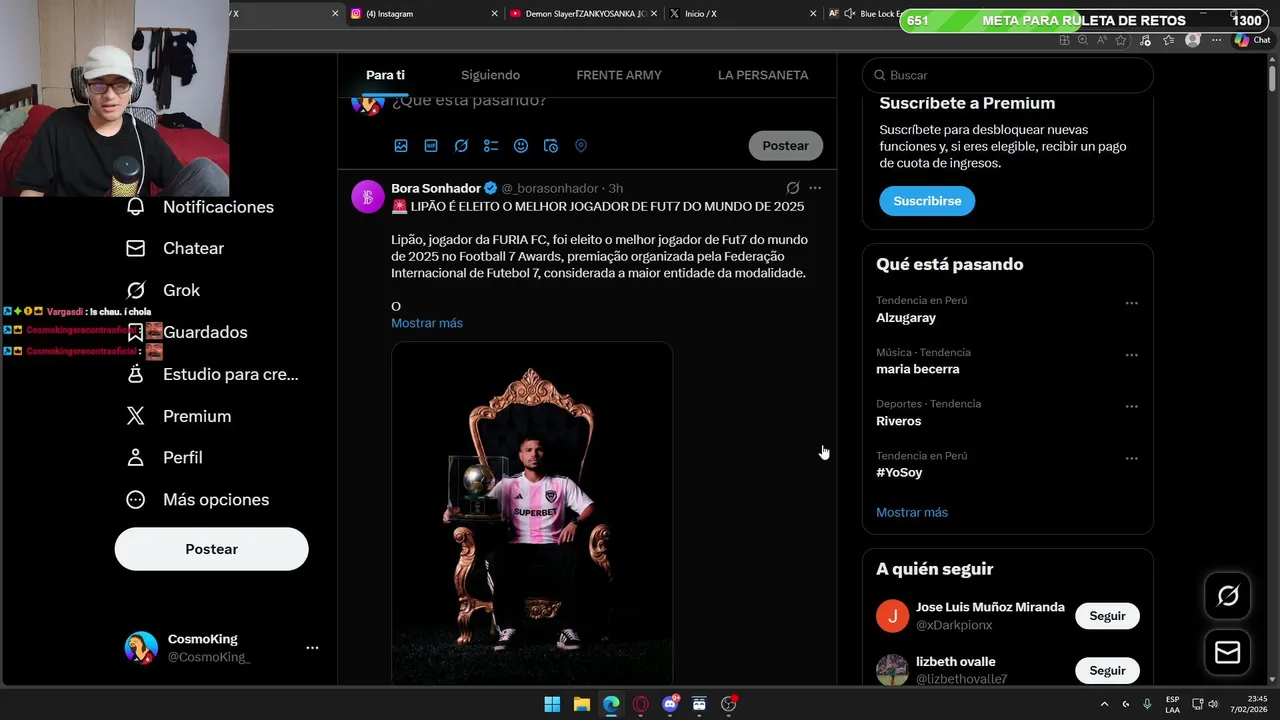Open File Explorer from taskbar

coord(581,704)
